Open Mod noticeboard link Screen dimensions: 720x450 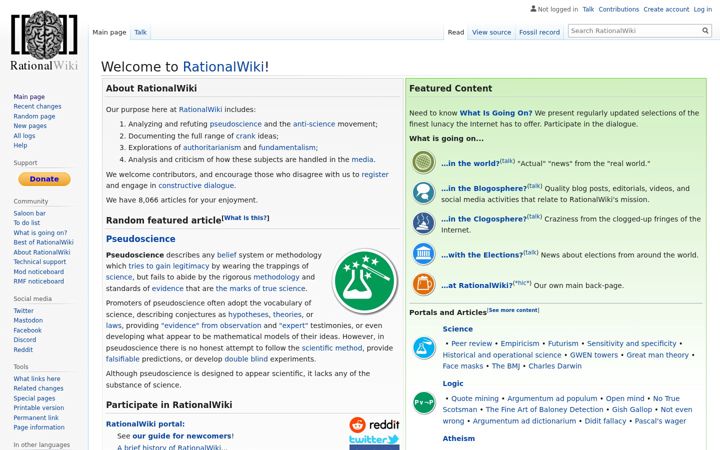tap(39, 271)
